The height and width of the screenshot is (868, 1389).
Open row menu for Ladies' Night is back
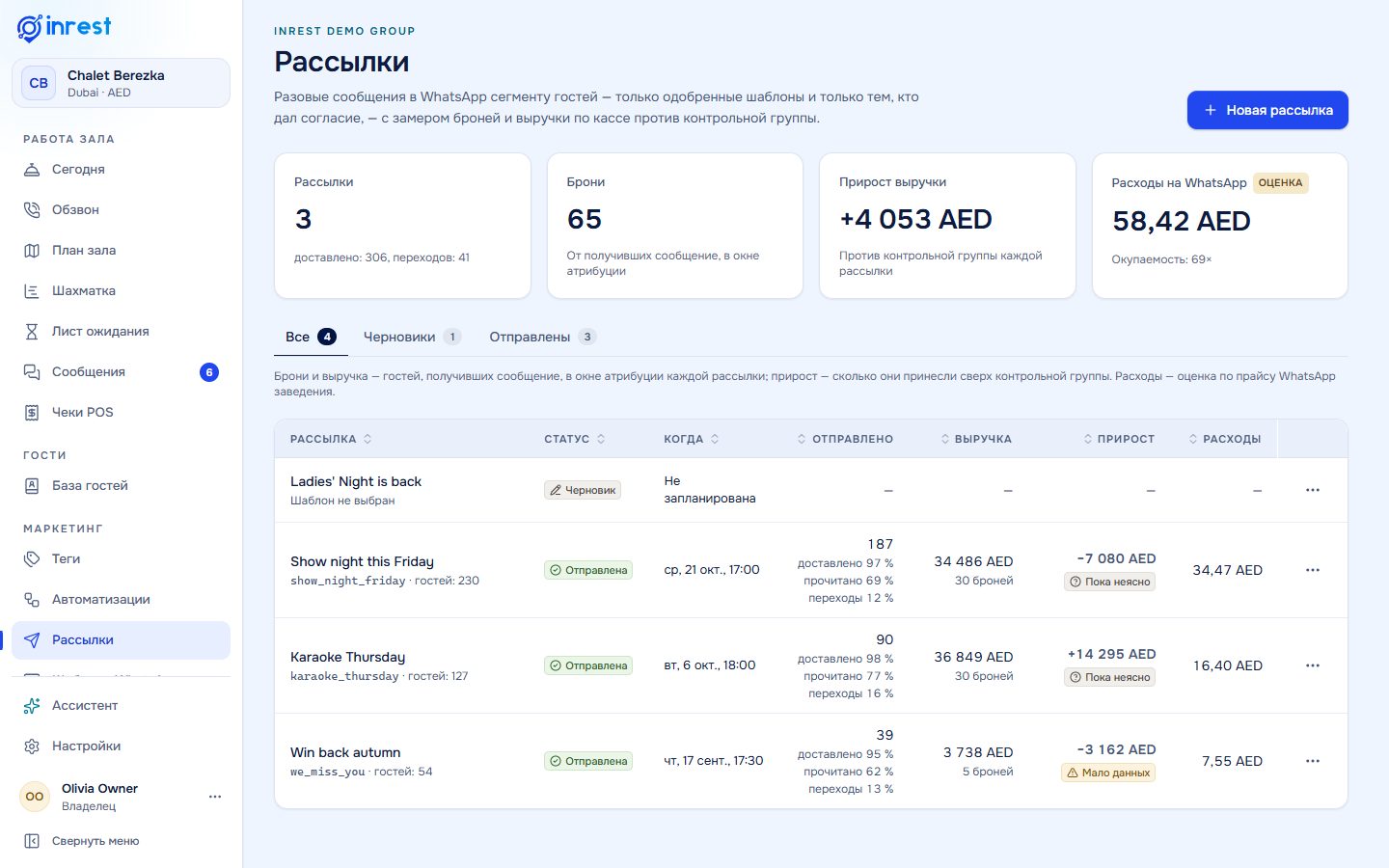(x=1313, y=490)
